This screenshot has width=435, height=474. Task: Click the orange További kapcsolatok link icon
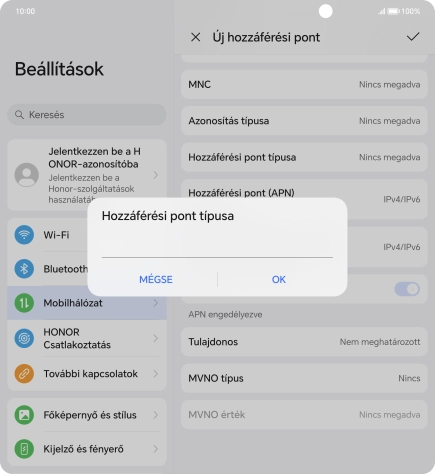coord(24,373)
